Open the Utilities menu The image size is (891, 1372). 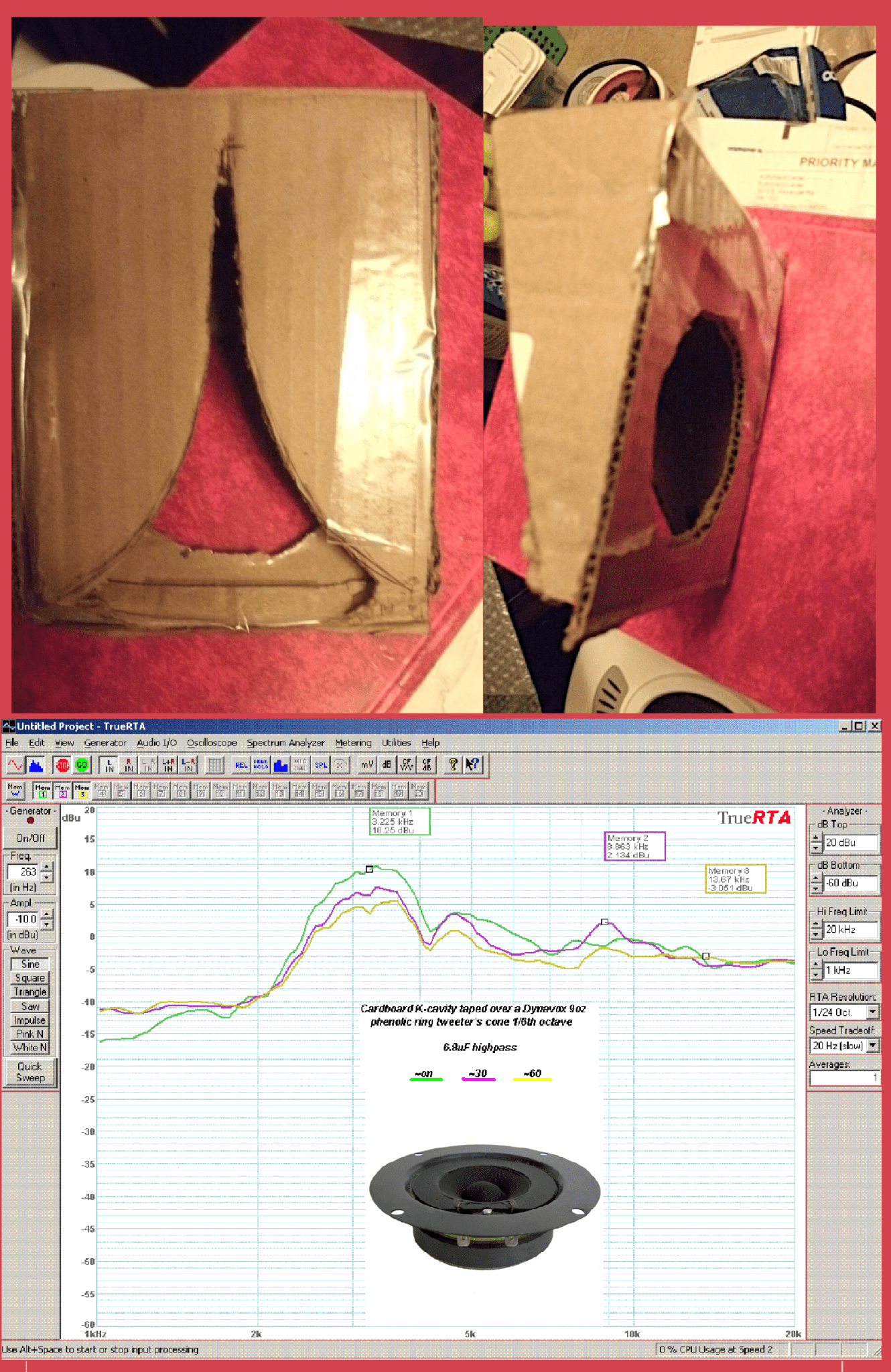point(396,742)
